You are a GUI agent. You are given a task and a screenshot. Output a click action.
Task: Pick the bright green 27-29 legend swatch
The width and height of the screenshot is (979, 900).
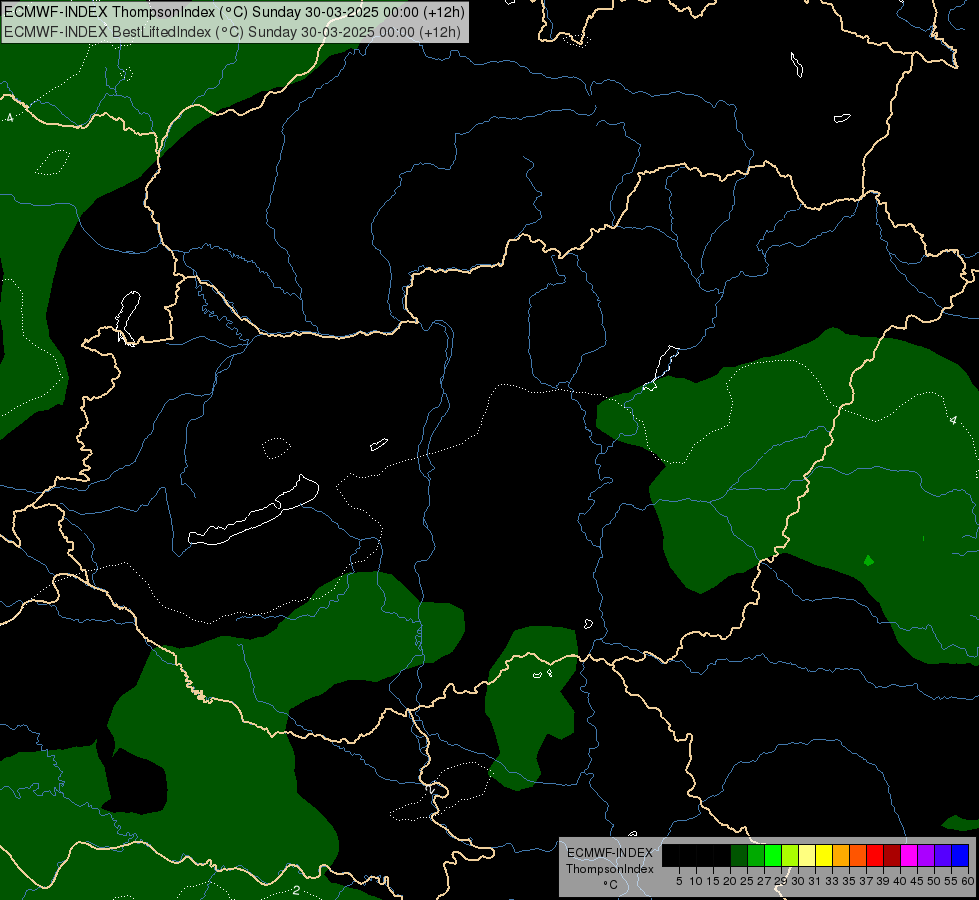point(773,856)
